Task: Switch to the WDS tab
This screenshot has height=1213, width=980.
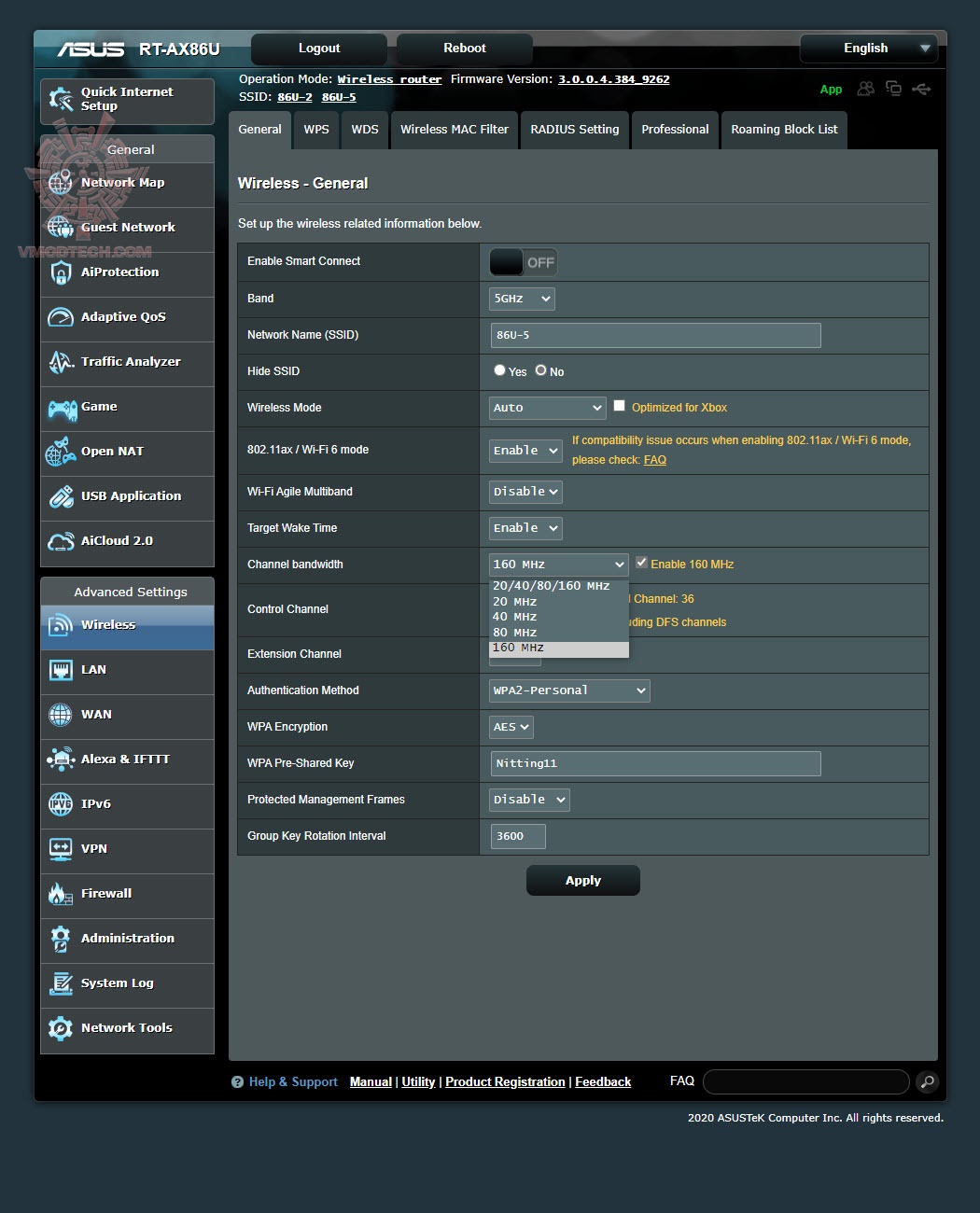Action: [365, 130]
